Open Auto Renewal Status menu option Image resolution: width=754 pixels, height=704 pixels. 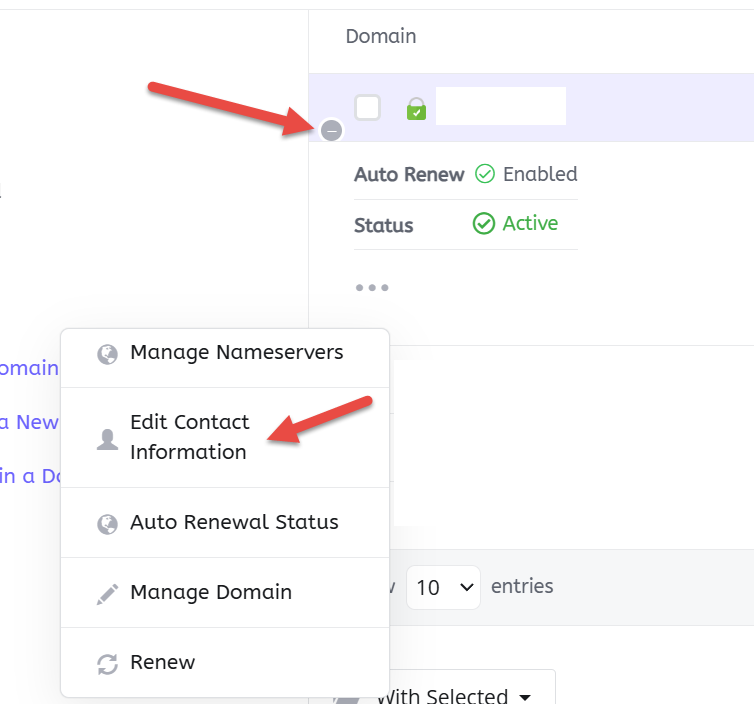point(234,522)
